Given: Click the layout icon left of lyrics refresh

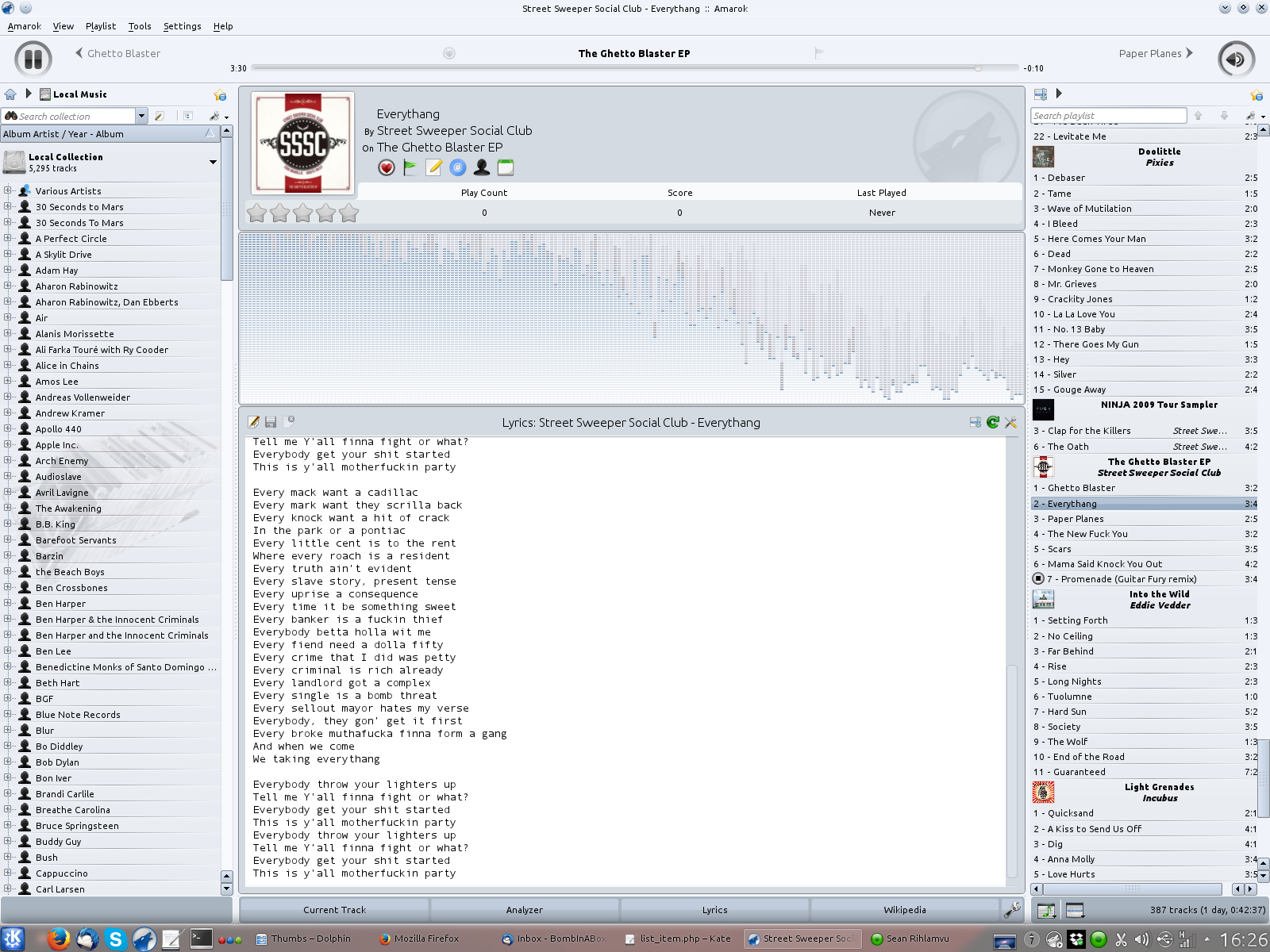Looking at the screenshot, I should 976,422.
